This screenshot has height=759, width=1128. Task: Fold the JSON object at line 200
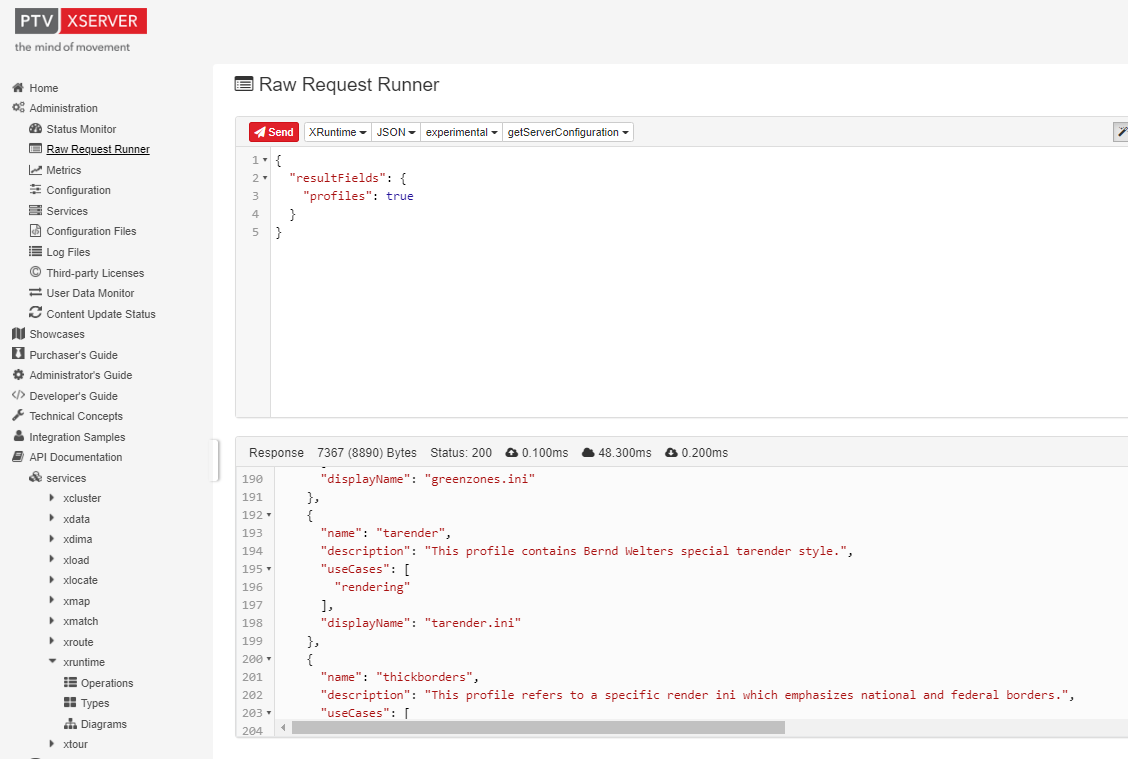[269, 659]
